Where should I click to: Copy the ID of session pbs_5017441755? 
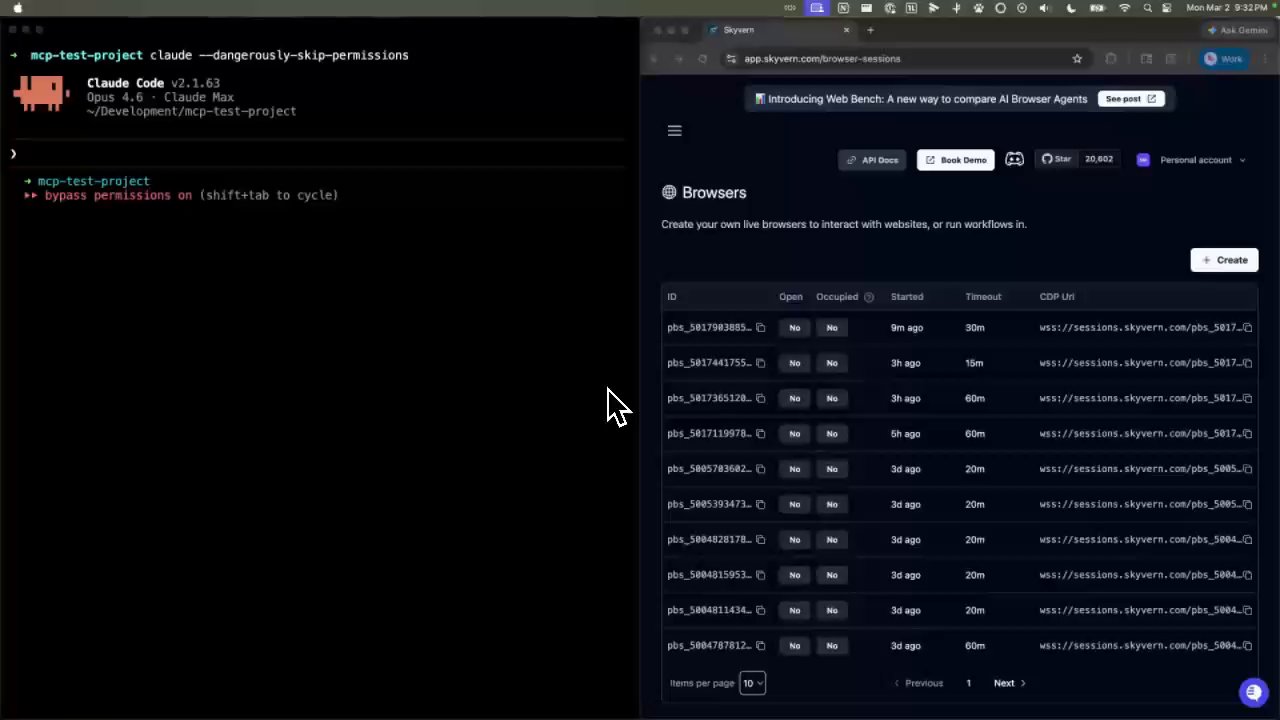pyautogui.click(x=760, y=363)
